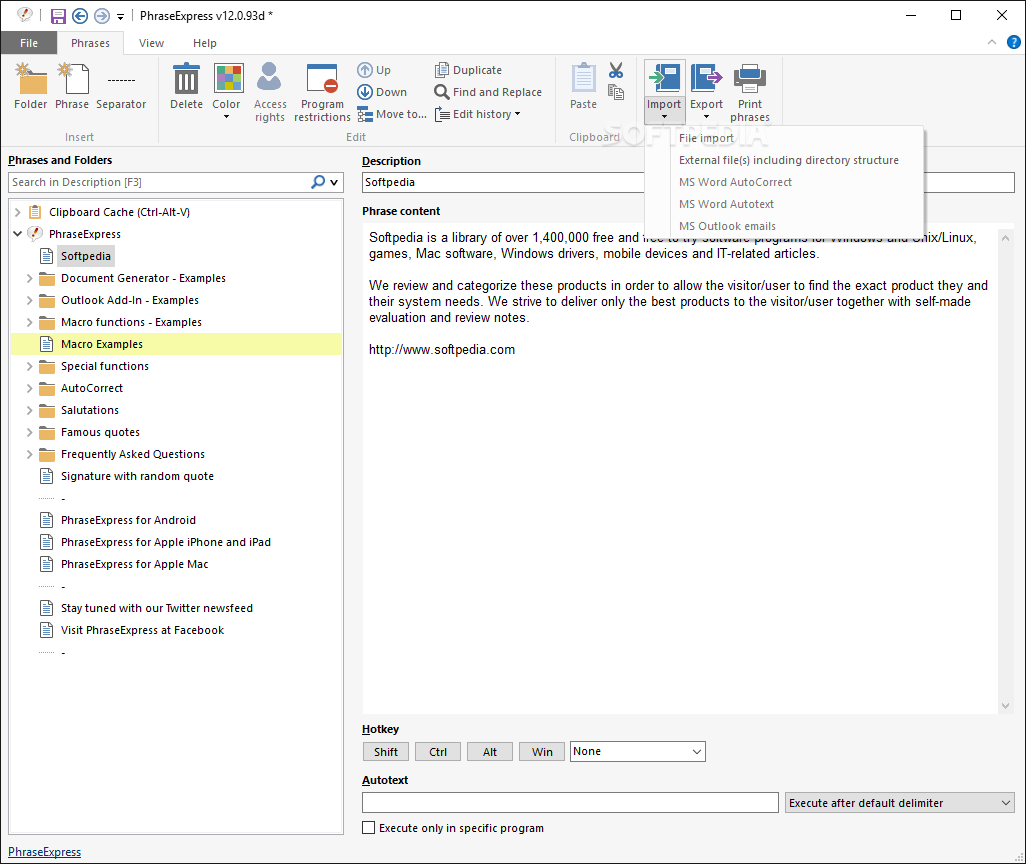
Task: Expand Clipboard Cache tree node
Action: click(x=18, y=212)
